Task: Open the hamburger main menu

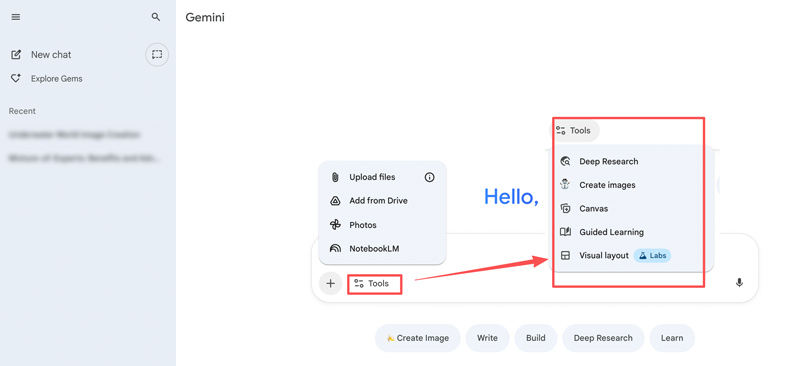Action: [16, 17]
